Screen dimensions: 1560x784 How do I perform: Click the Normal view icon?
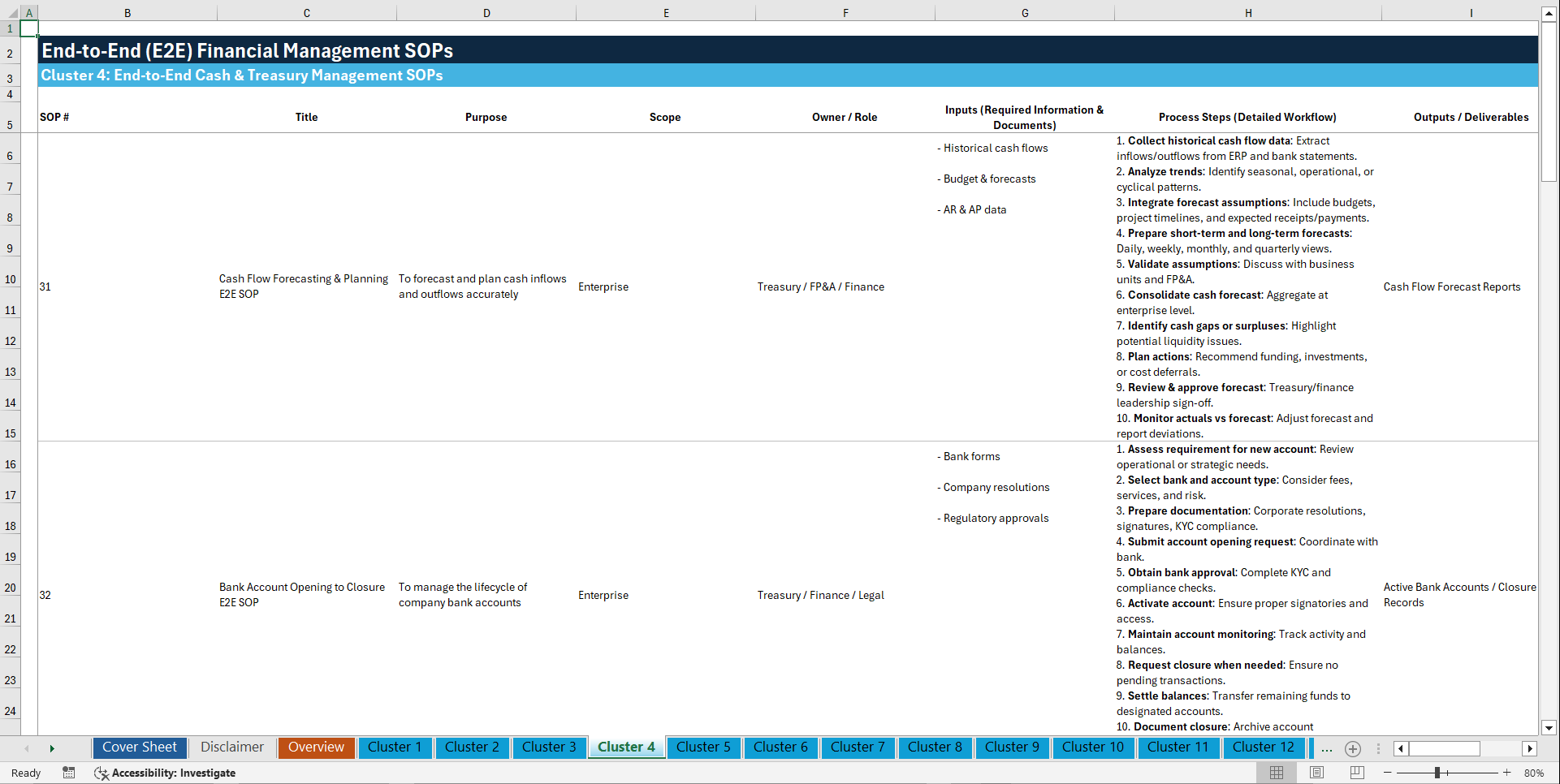(x=1276, y=773)
